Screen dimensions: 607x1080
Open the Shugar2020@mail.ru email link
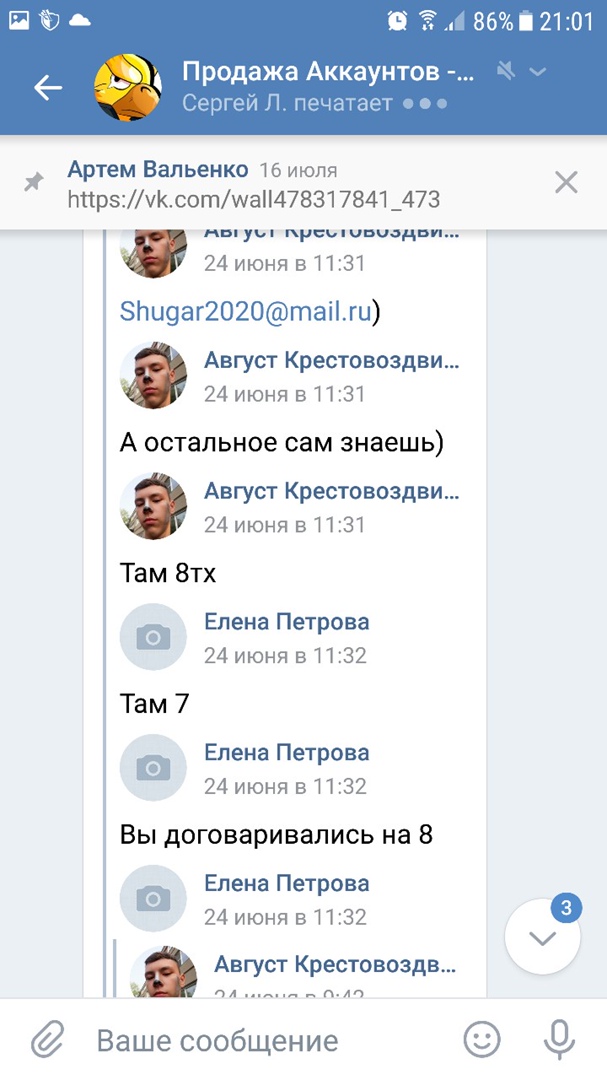(x=246, y=312)
